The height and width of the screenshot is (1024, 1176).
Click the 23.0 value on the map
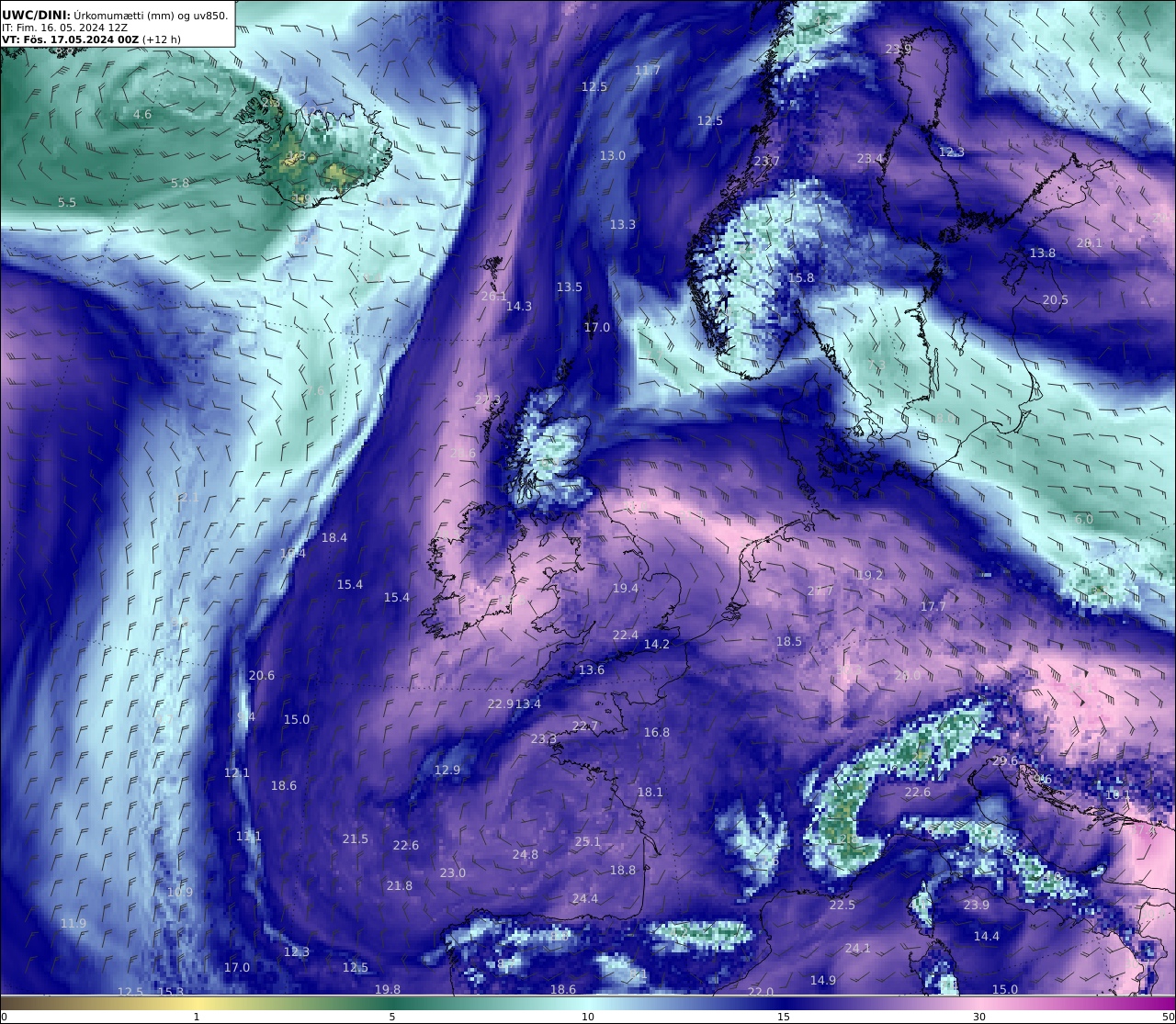coord(453,873)
